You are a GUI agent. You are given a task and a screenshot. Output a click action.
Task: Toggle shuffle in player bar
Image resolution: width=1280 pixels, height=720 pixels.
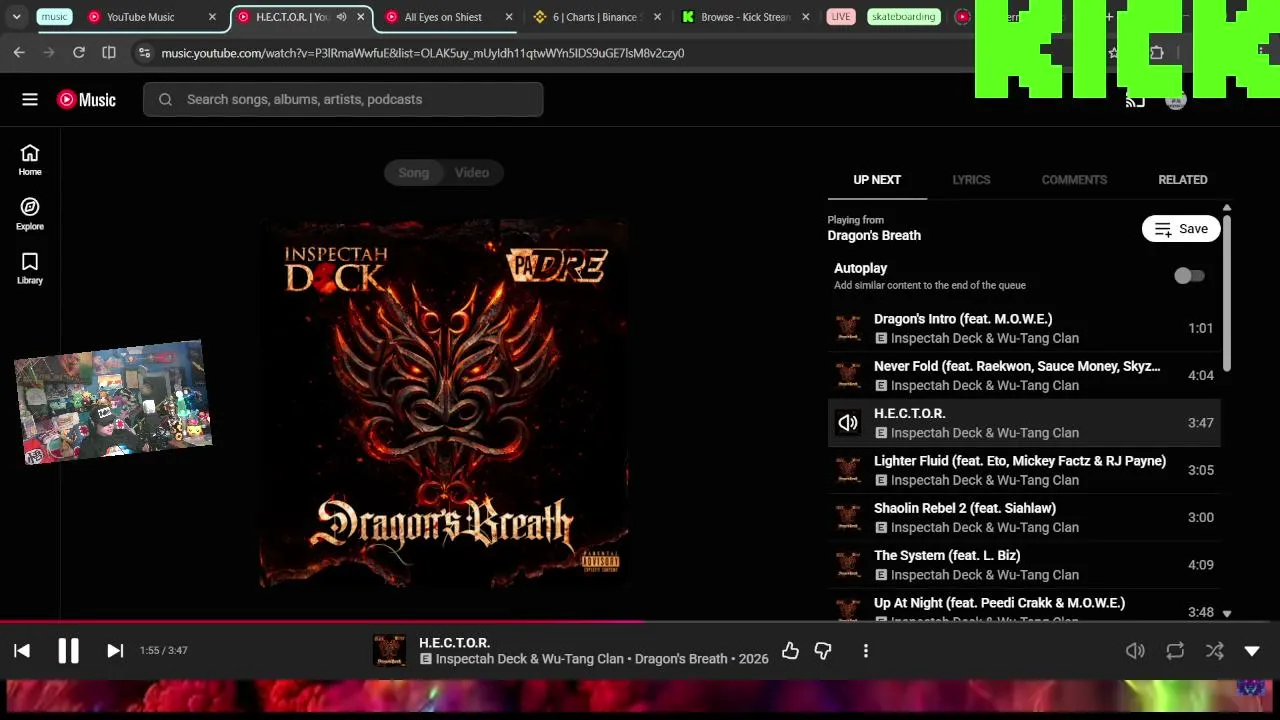click(1215, 651)
